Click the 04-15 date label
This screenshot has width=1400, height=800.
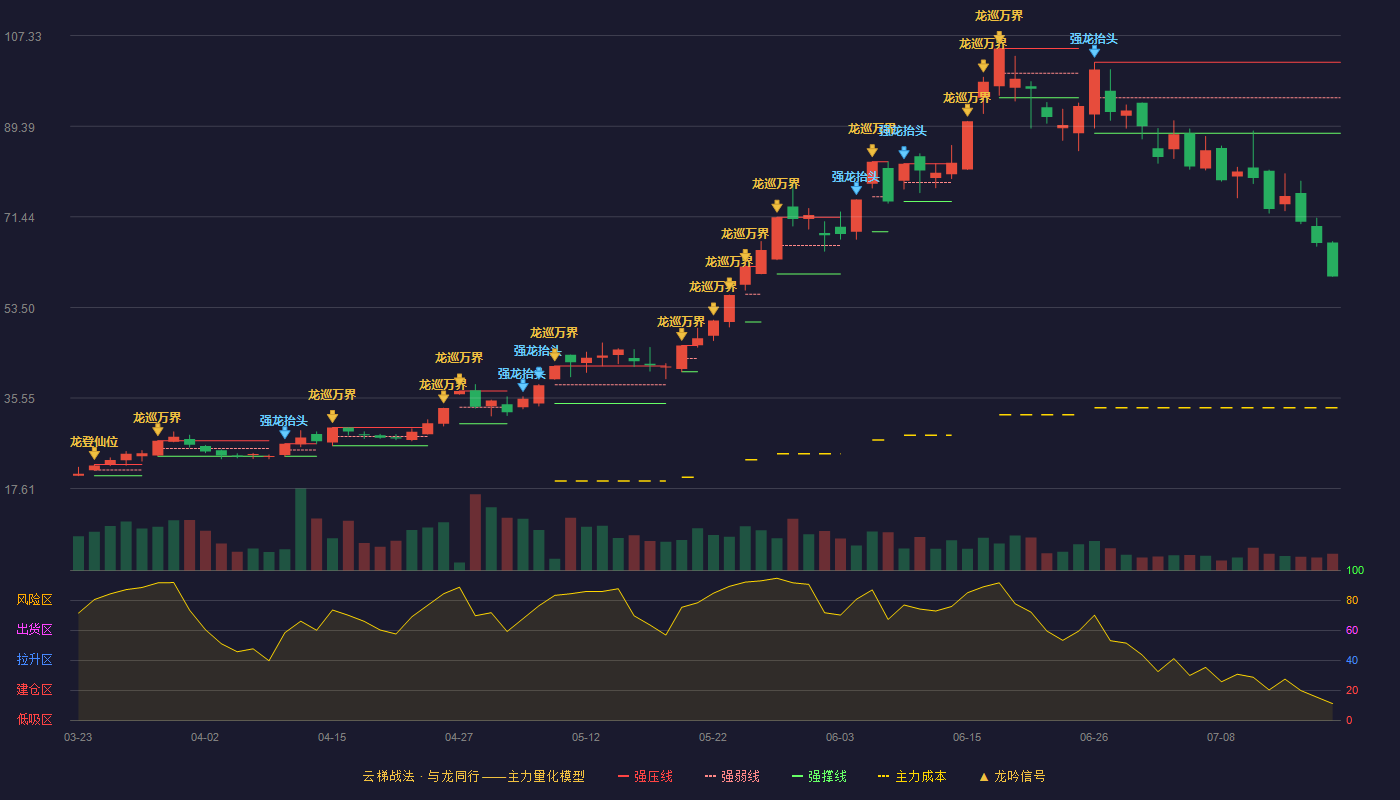tap(332, 737)
